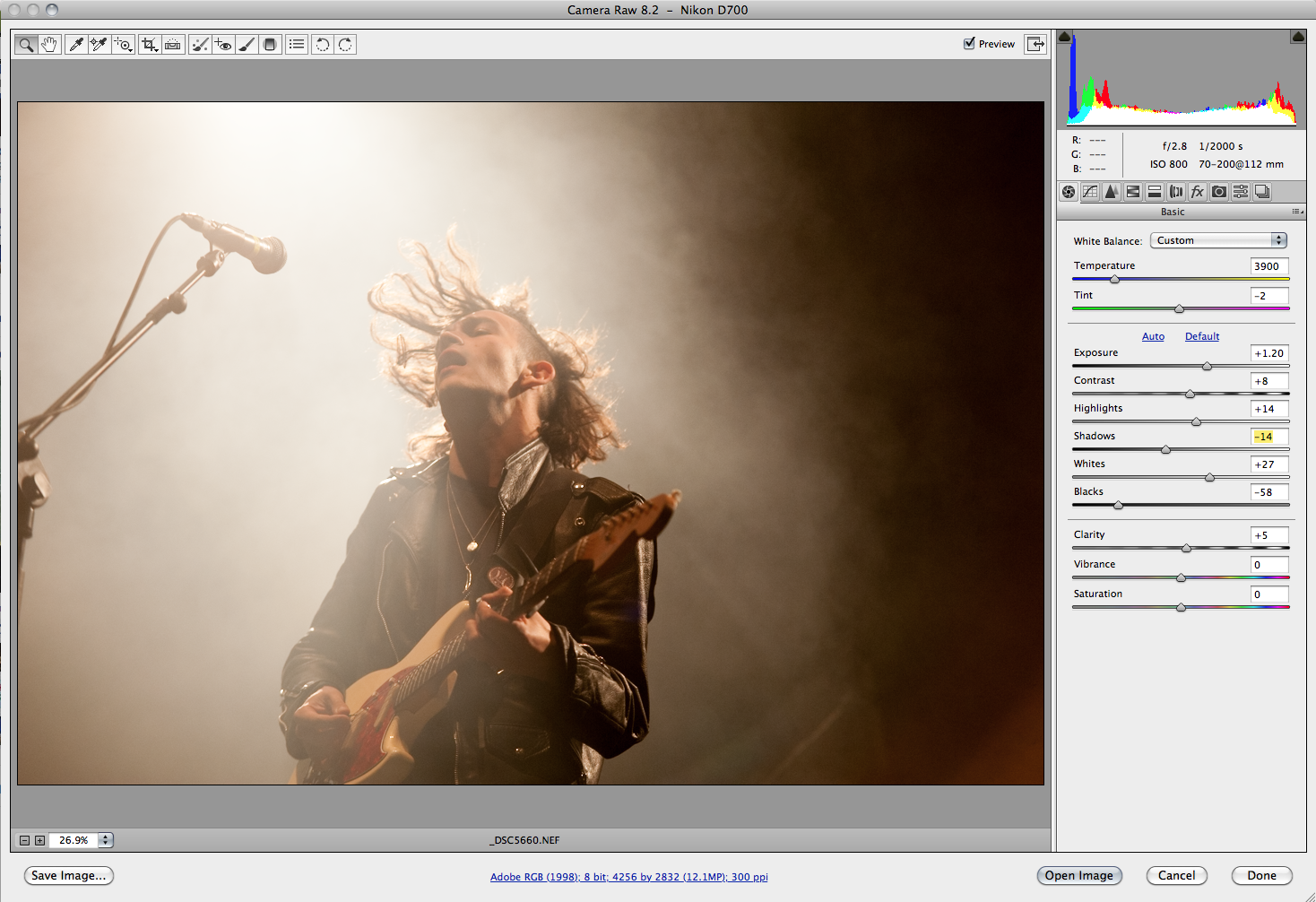Click the Tint value field -2
1316x902 pixels.
pos(1269,296)
